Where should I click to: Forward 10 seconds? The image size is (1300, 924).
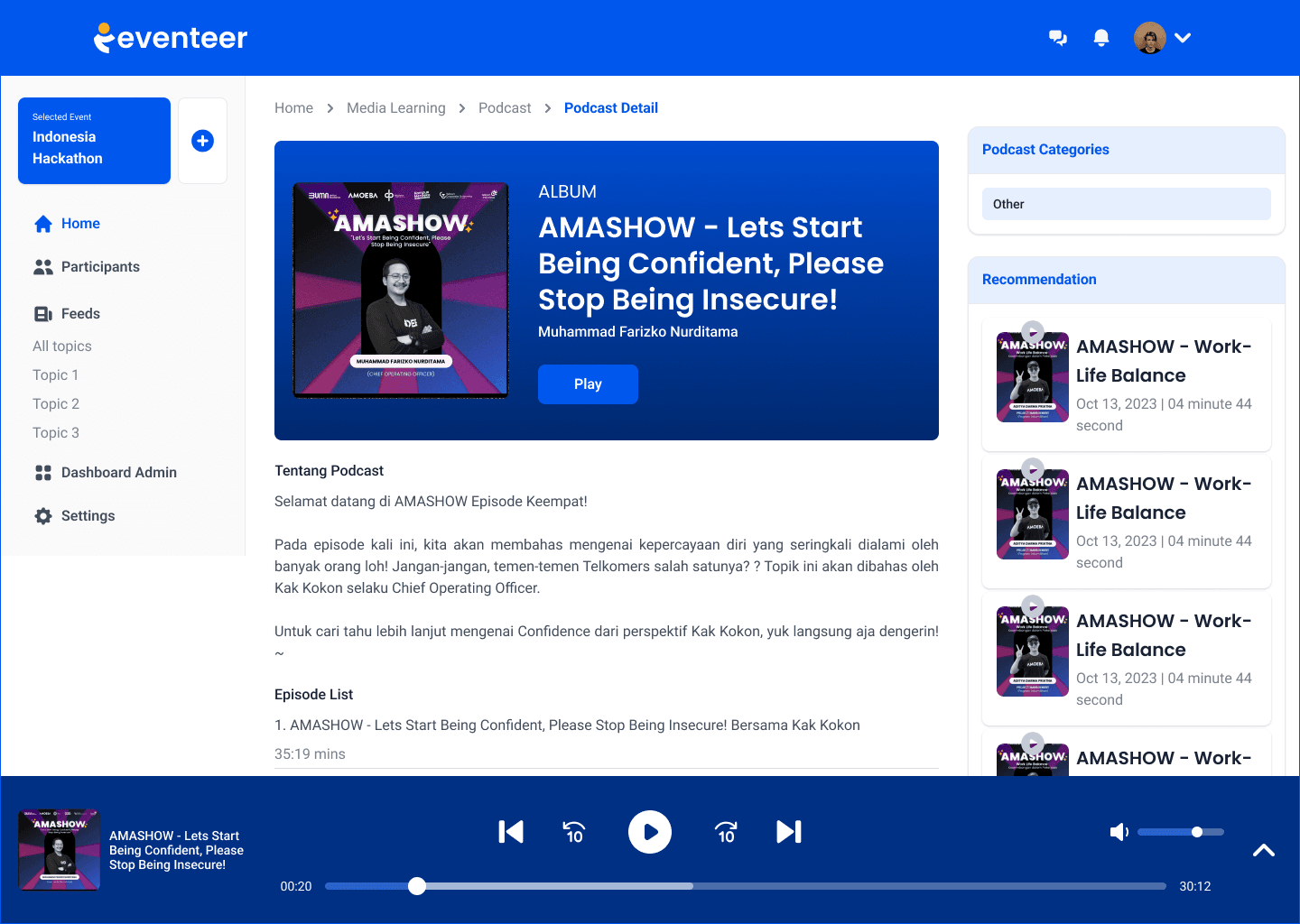[726, 832]
